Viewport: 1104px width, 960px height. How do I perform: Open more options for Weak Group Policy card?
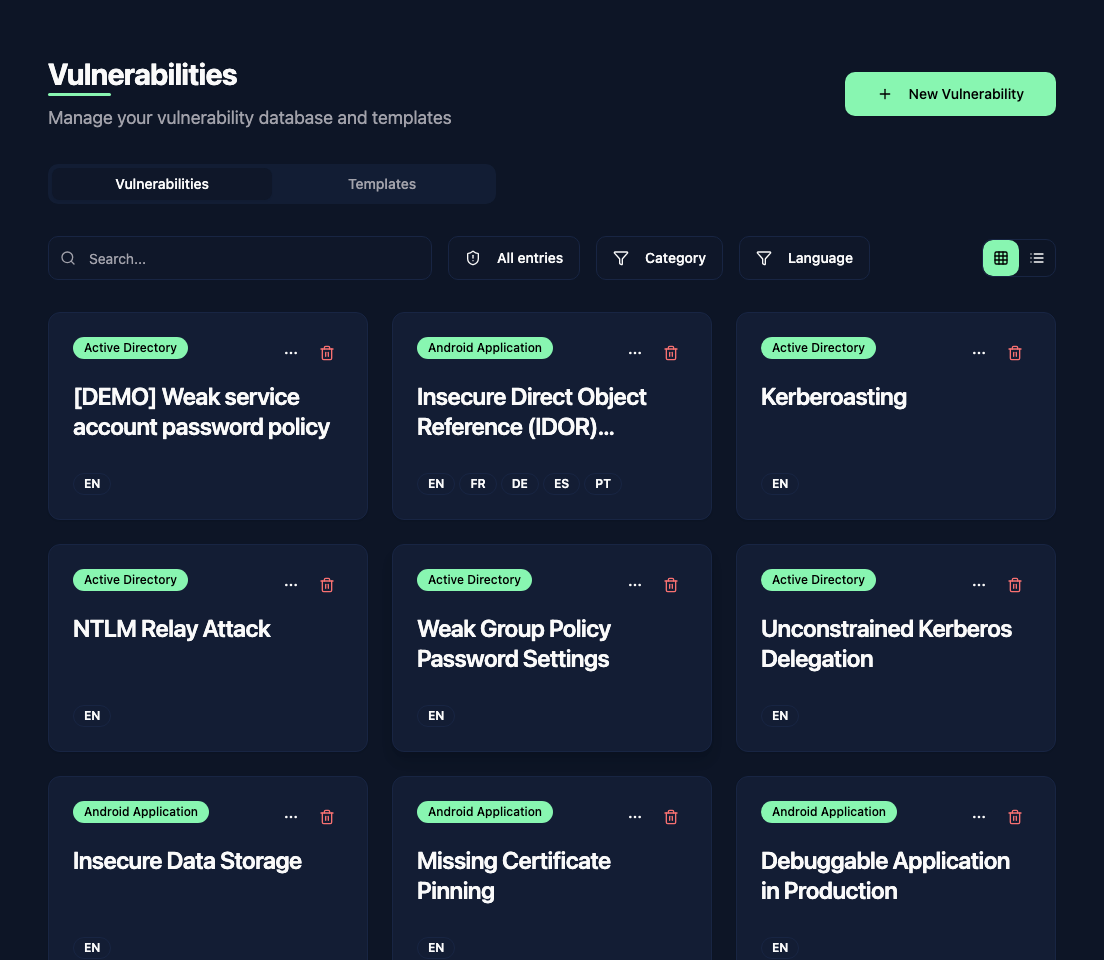(x=635, y=585)
